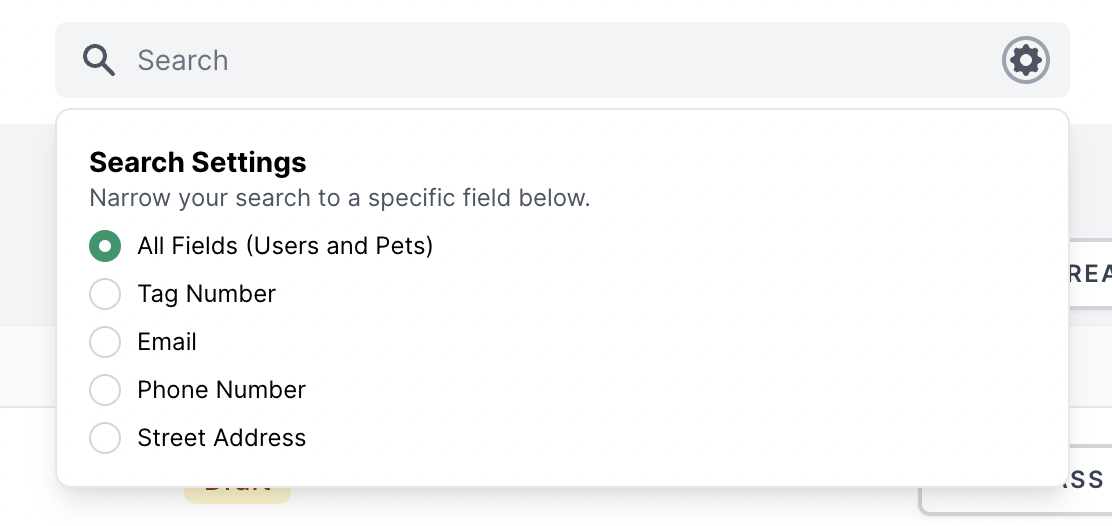Click the magnifying glass search icon
The image size is (1112, 526).
pos(99,60)
